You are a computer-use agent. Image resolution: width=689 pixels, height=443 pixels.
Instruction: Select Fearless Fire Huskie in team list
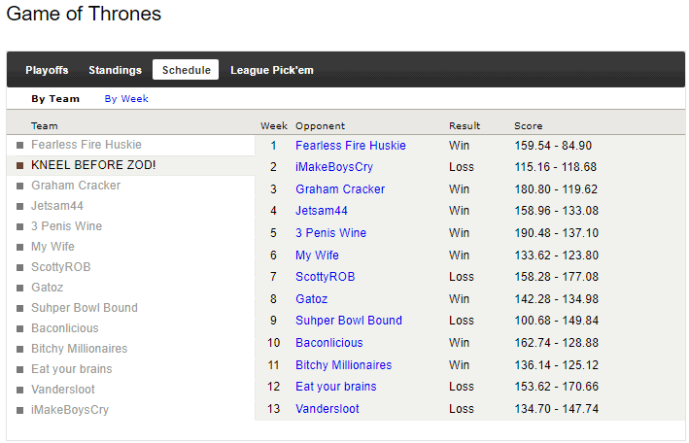click(86, 145)
